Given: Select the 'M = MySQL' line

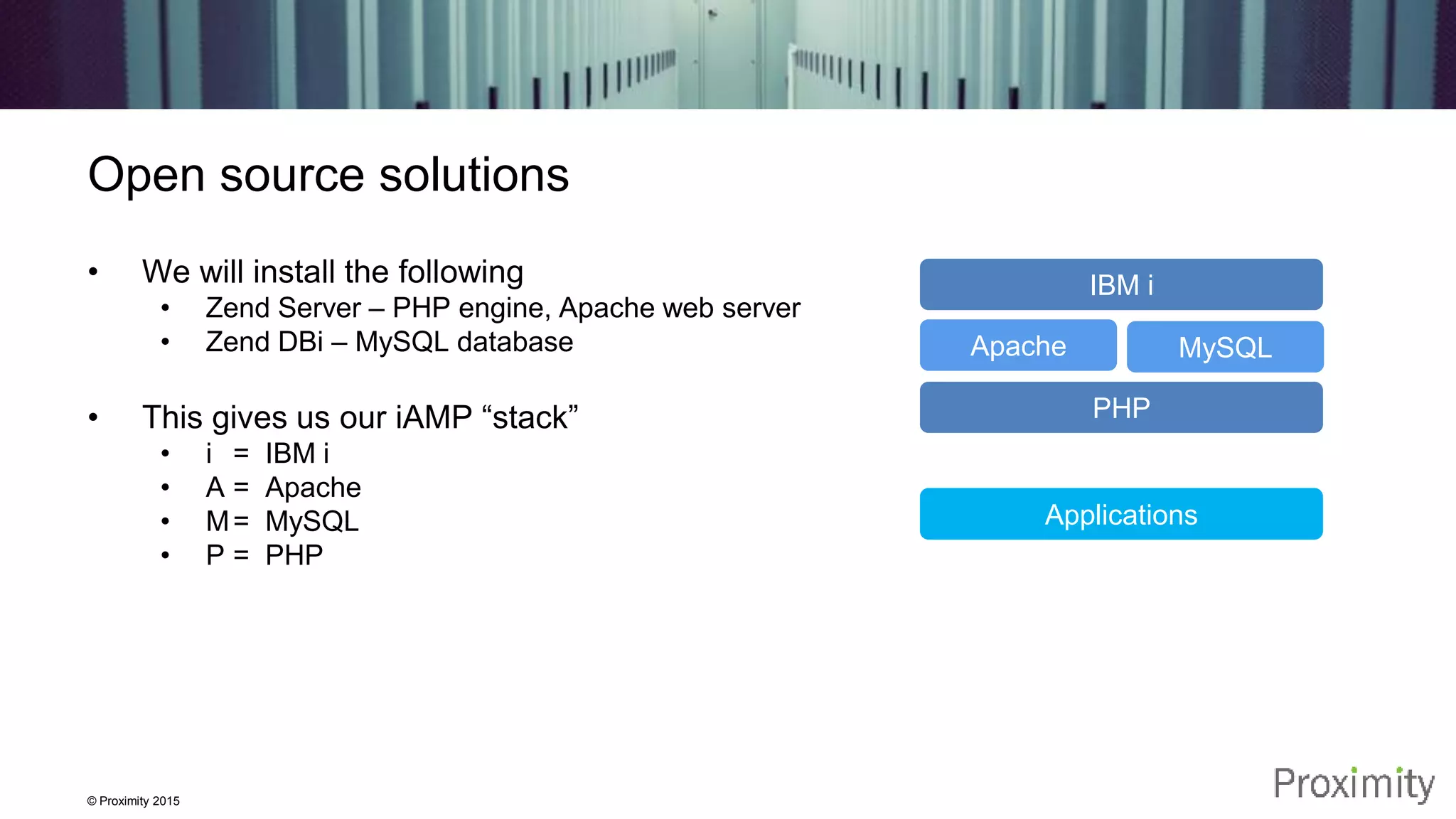Looking at the screenshot, I should (x=282, y=522).
